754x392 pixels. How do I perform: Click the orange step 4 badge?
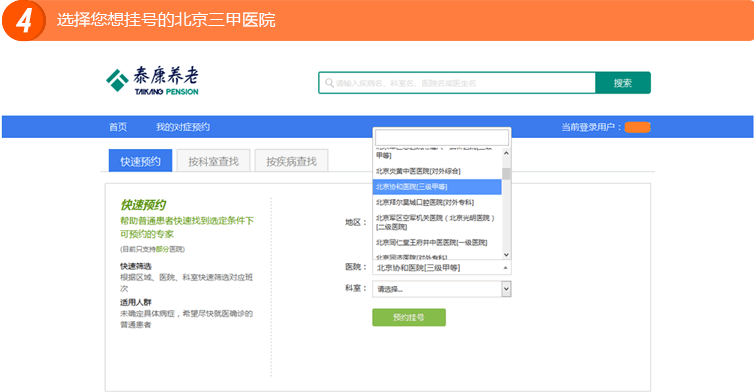click(x=23, y=20)
